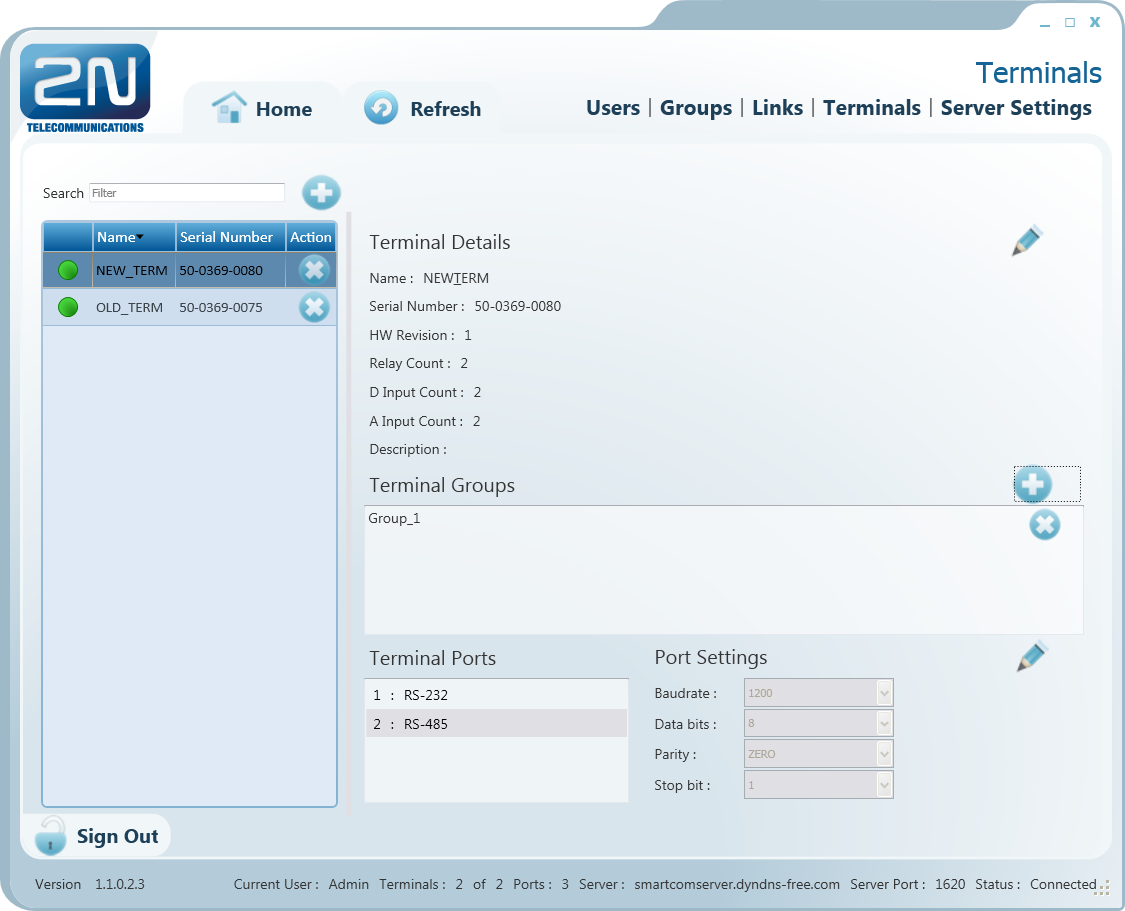Image resolution: width=1125 pixels, height=911 pixels.
Task: Click the Connected status text
Action: pos(1063,884)
